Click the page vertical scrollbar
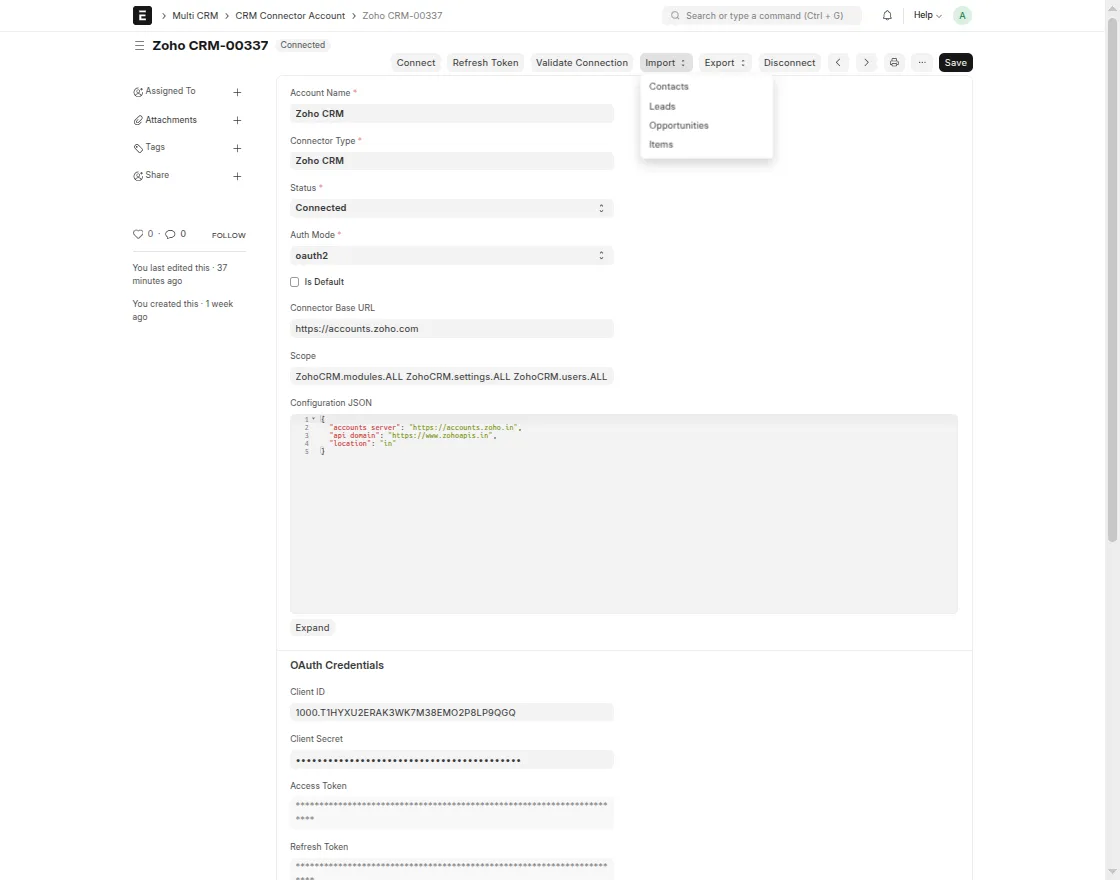The image size is (1120, 880). coord(1112,279)
